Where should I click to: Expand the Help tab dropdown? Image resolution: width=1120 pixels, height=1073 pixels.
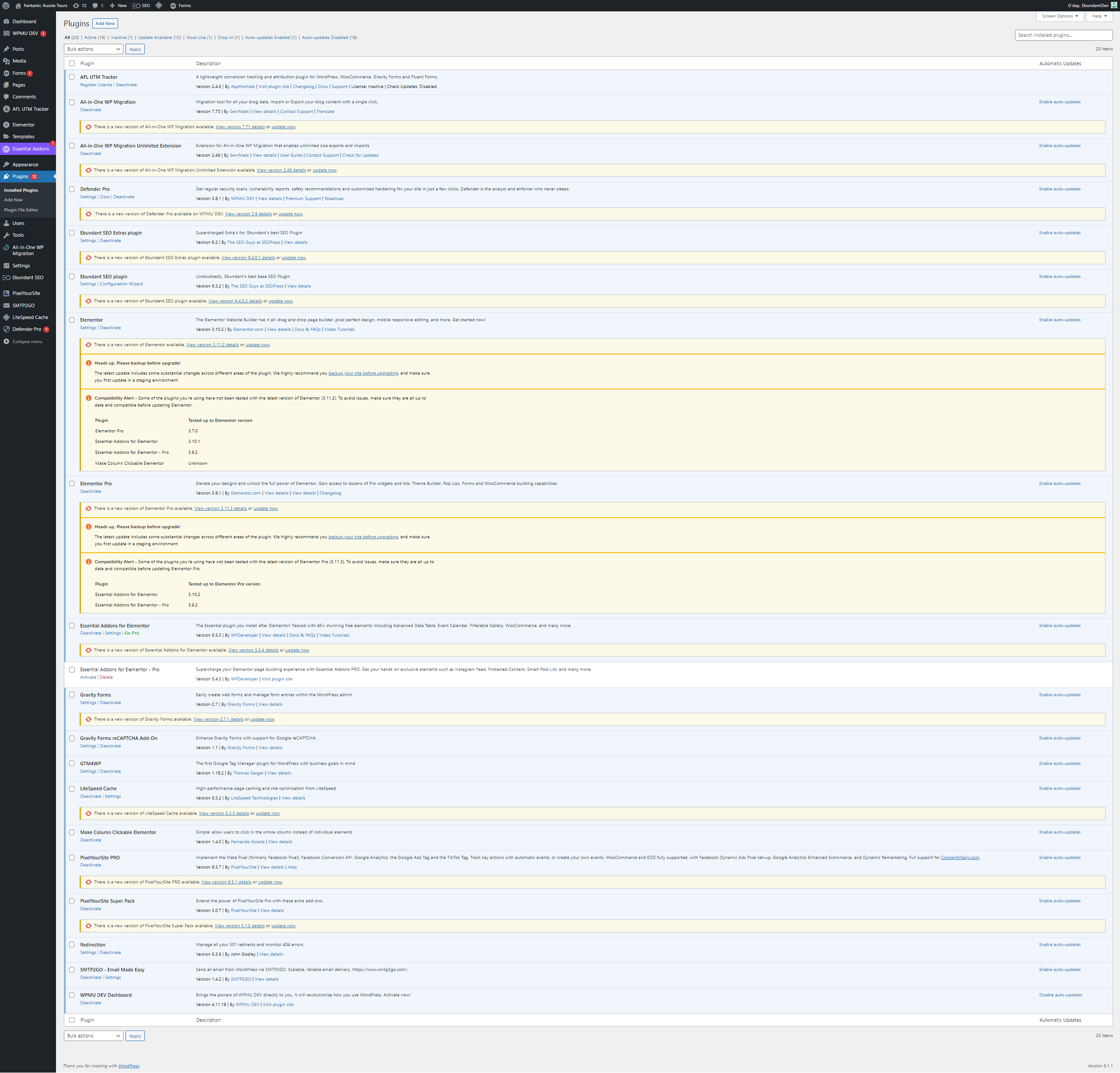[x=1099, y=16]
